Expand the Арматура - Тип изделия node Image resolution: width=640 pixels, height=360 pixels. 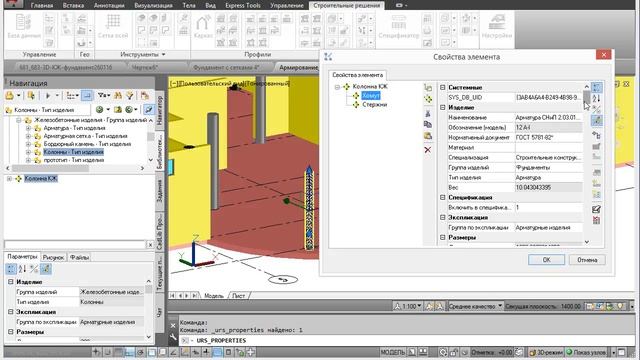28,128
